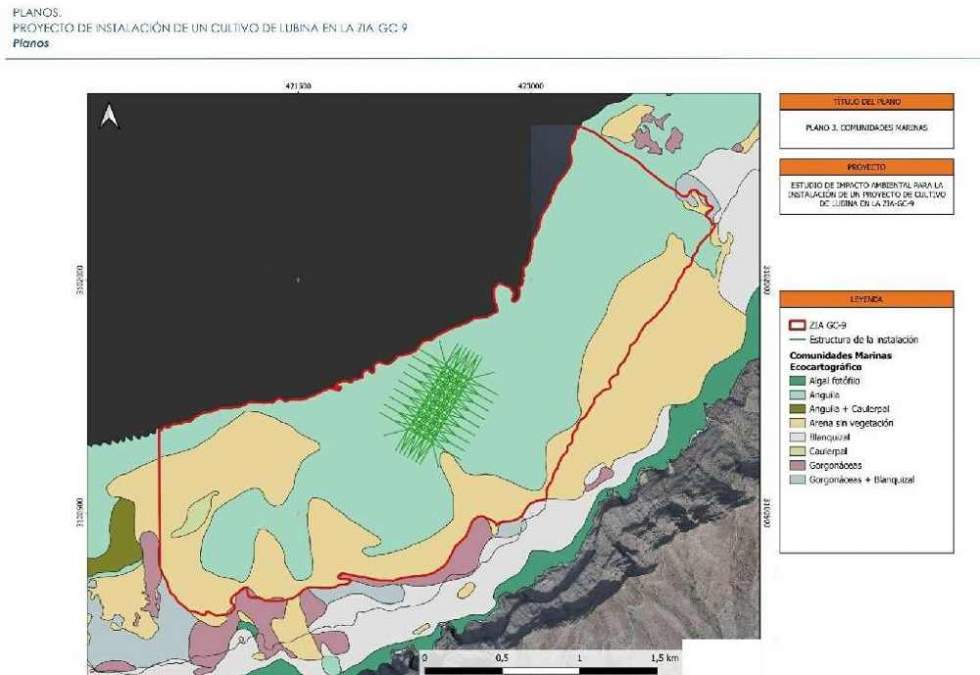Select the text "PLANO 3. COMUNIDADES MARINAS"
980x675 pixels.
click(866, 128)
